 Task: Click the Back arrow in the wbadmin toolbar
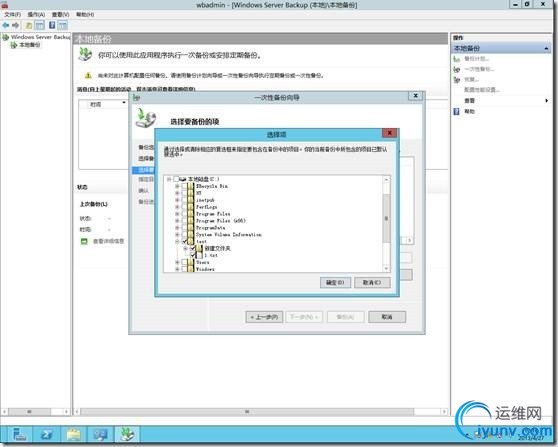coord(6,25)
